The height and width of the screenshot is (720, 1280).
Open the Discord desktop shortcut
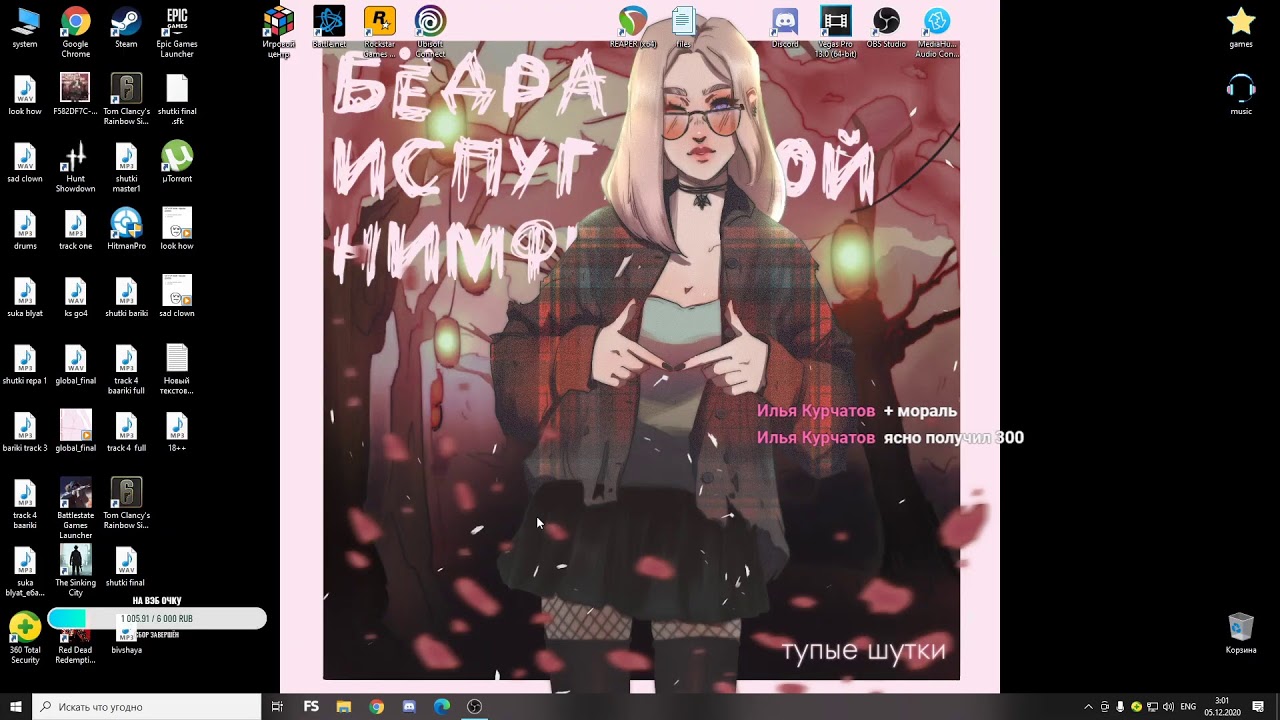785,28
